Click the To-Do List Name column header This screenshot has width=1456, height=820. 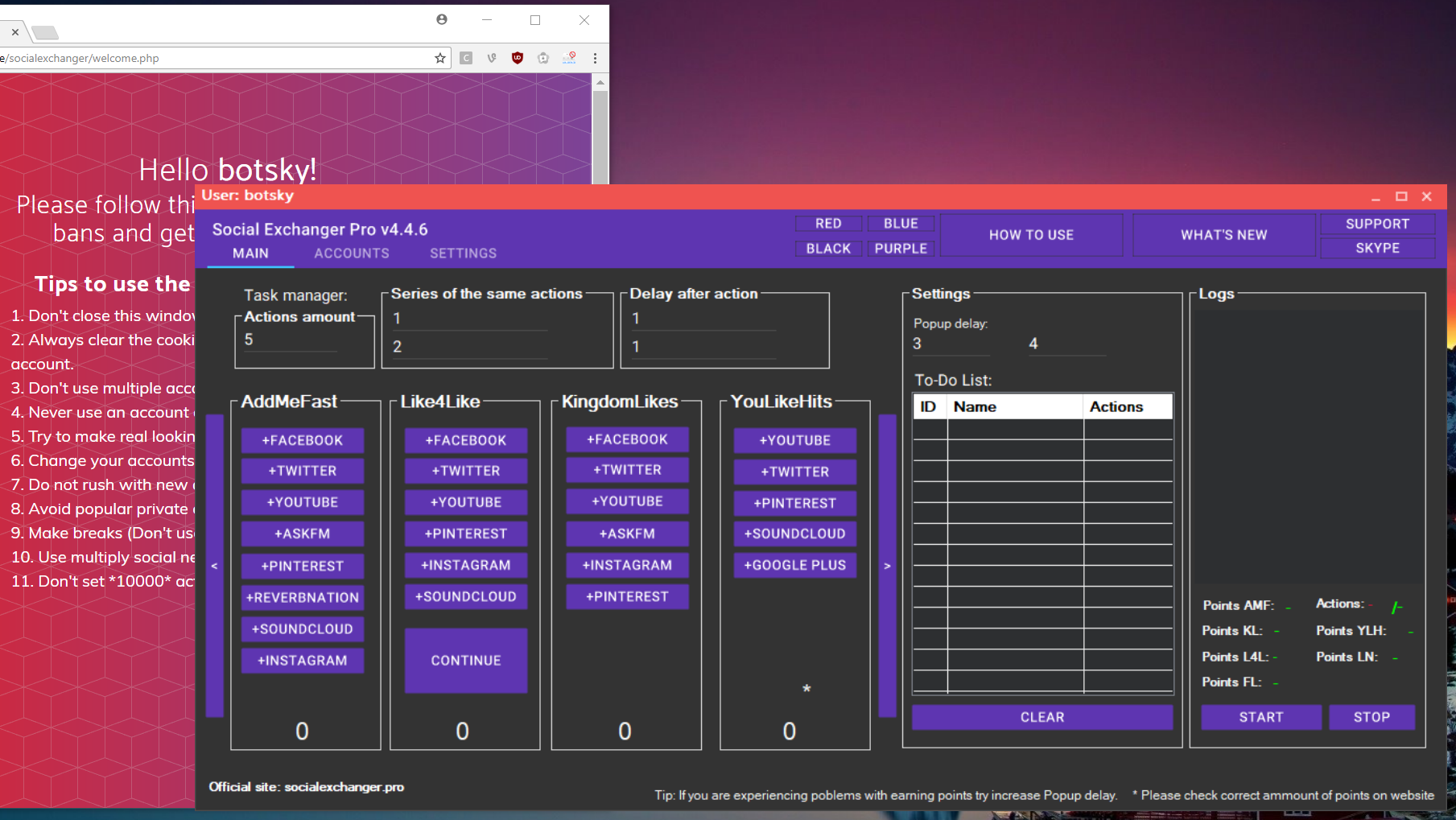1015,407
